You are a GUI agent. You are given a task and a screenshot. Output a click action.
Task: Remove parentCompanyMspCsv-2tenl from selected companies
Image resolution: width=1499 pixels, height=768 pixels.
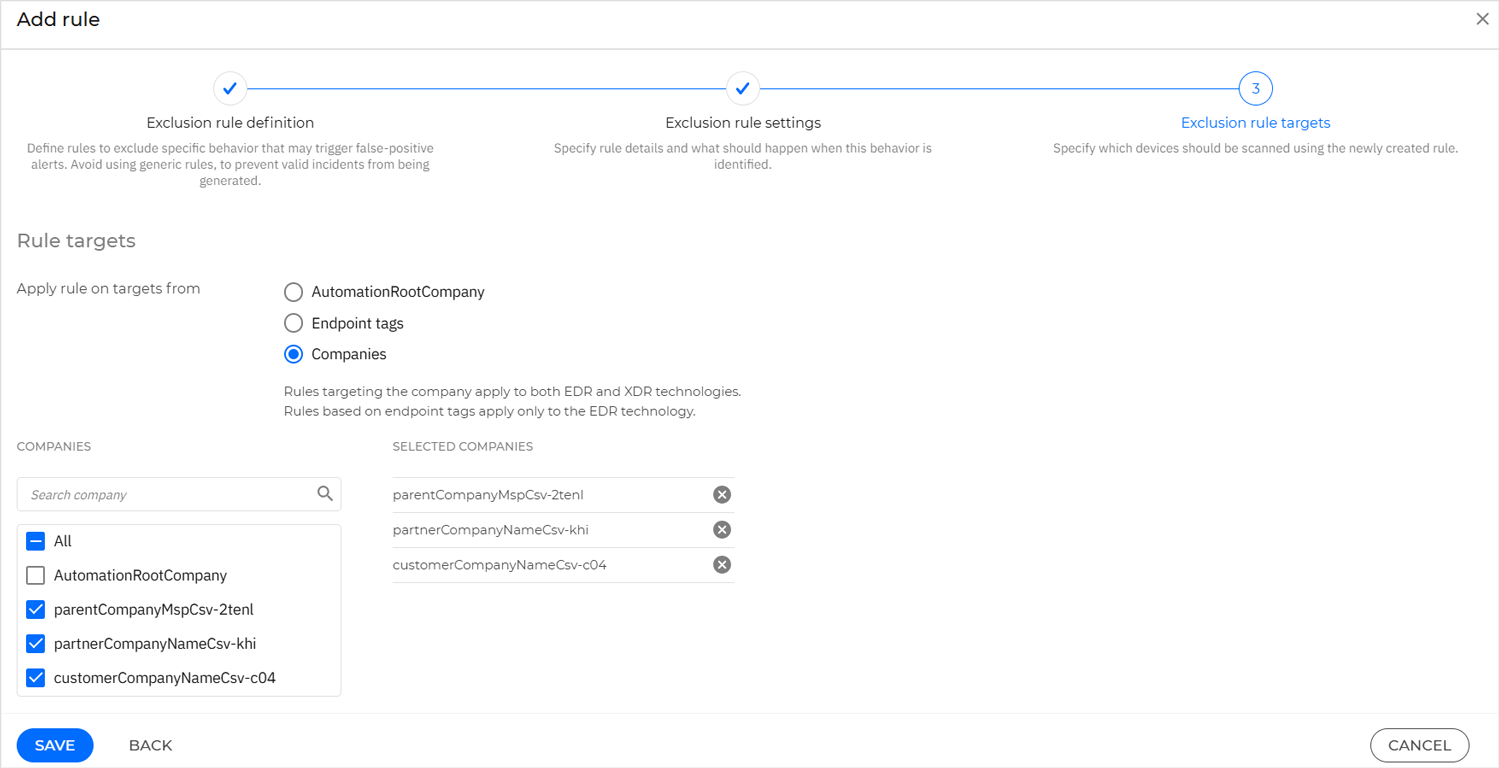[721, 495]
